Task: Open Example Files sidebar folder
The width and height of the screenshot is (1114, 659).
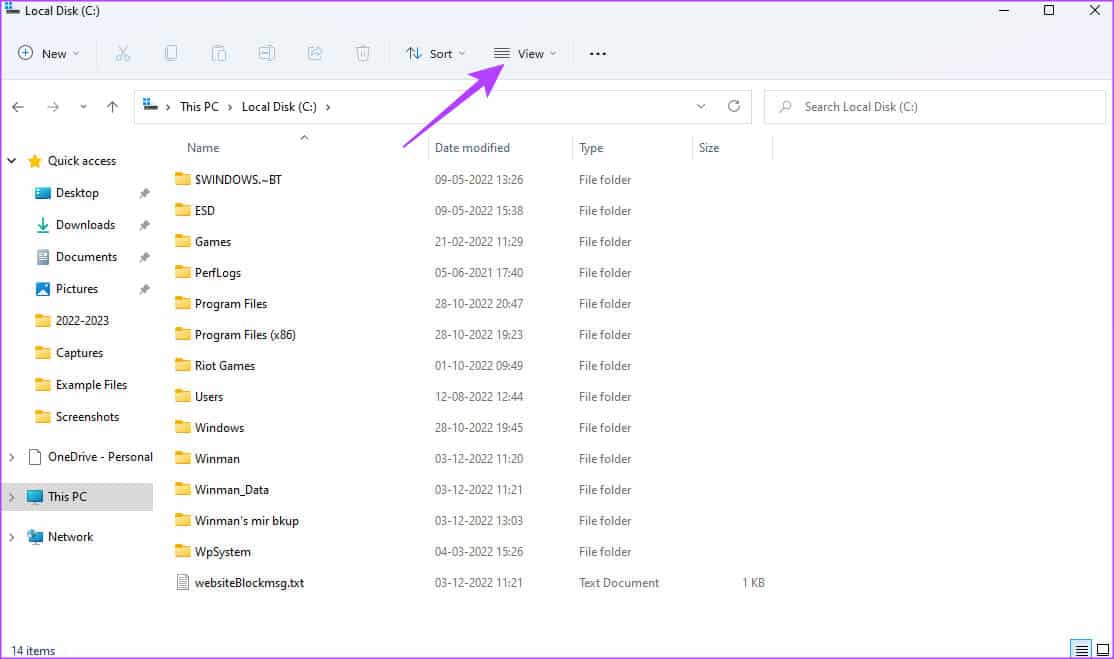Action: 91,384
